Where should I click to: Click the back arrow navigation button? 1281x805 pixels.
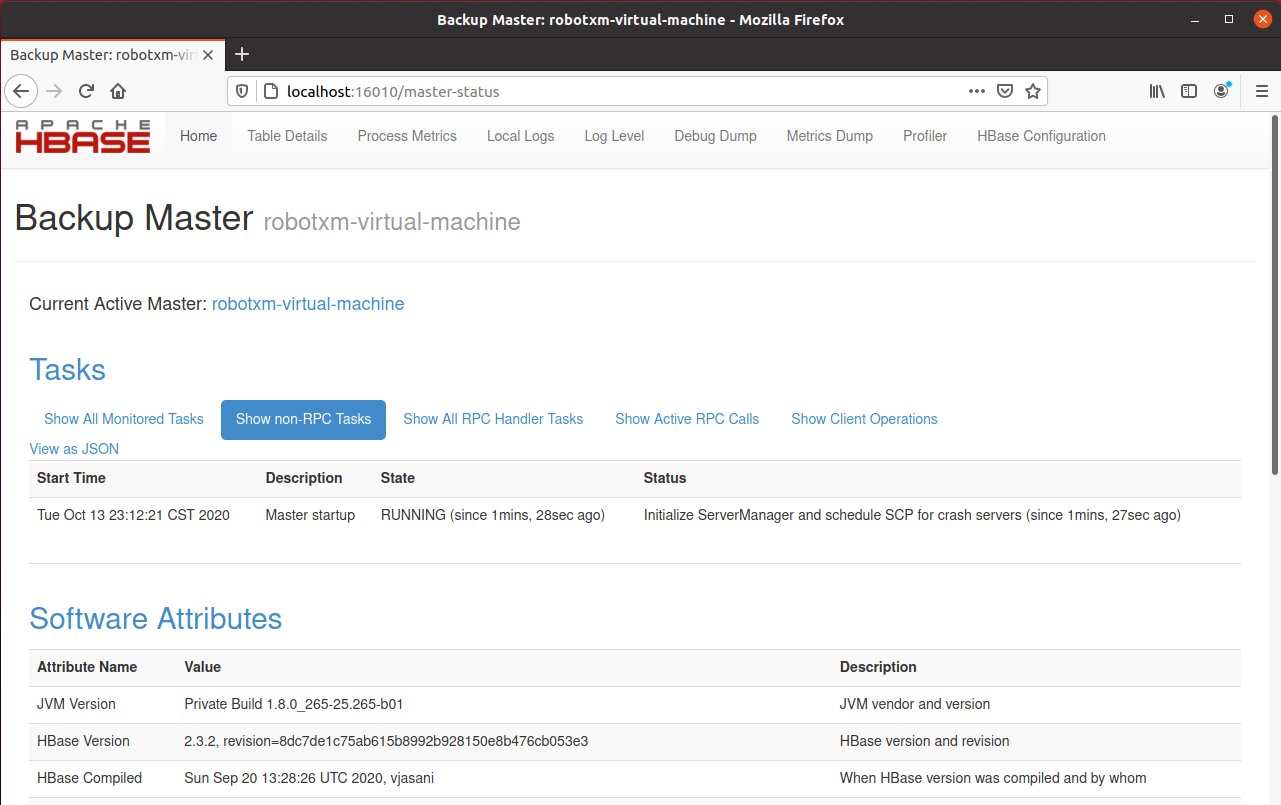coord(23,91)
